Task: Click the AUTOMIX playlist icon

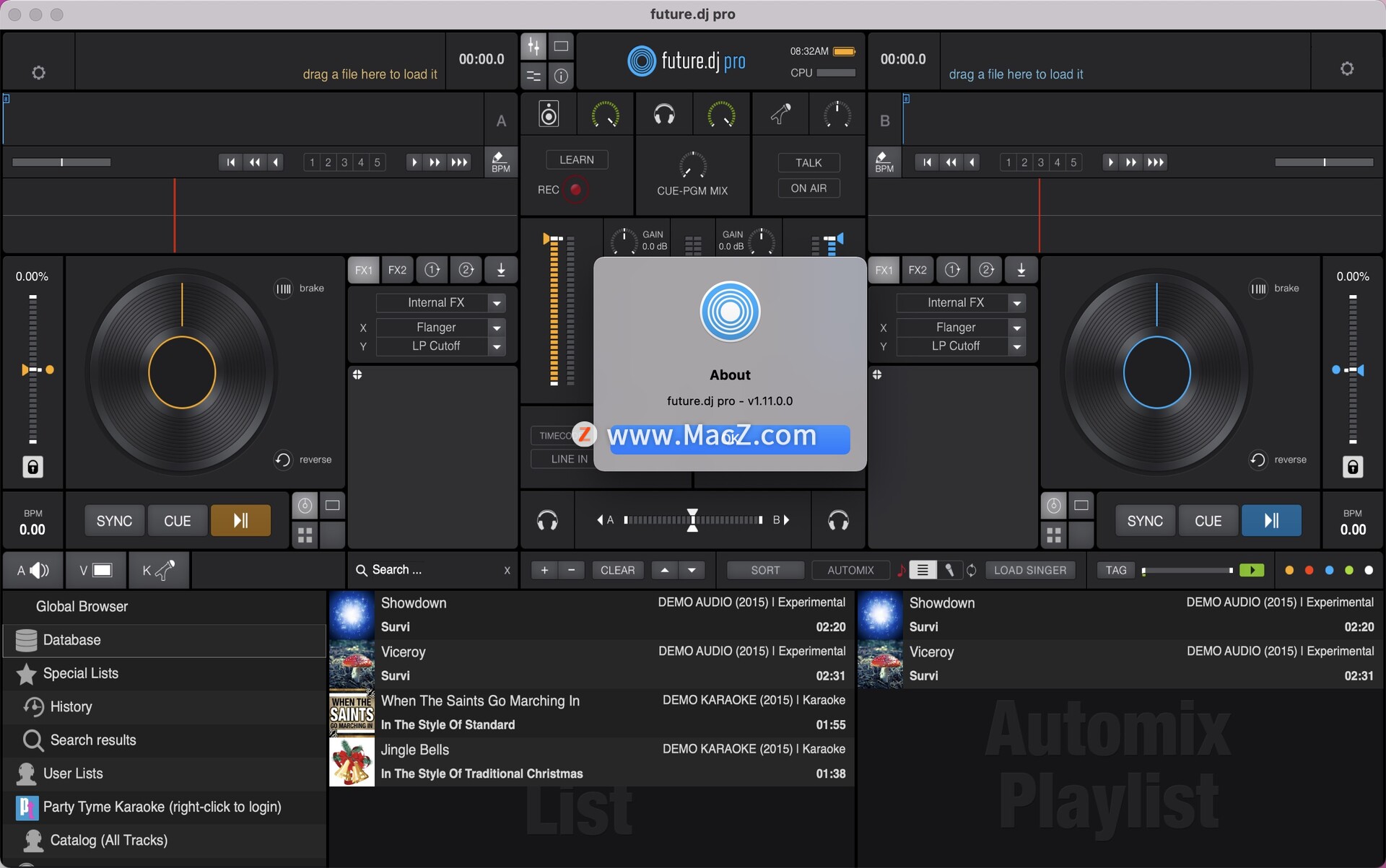Action: [921, 571]
